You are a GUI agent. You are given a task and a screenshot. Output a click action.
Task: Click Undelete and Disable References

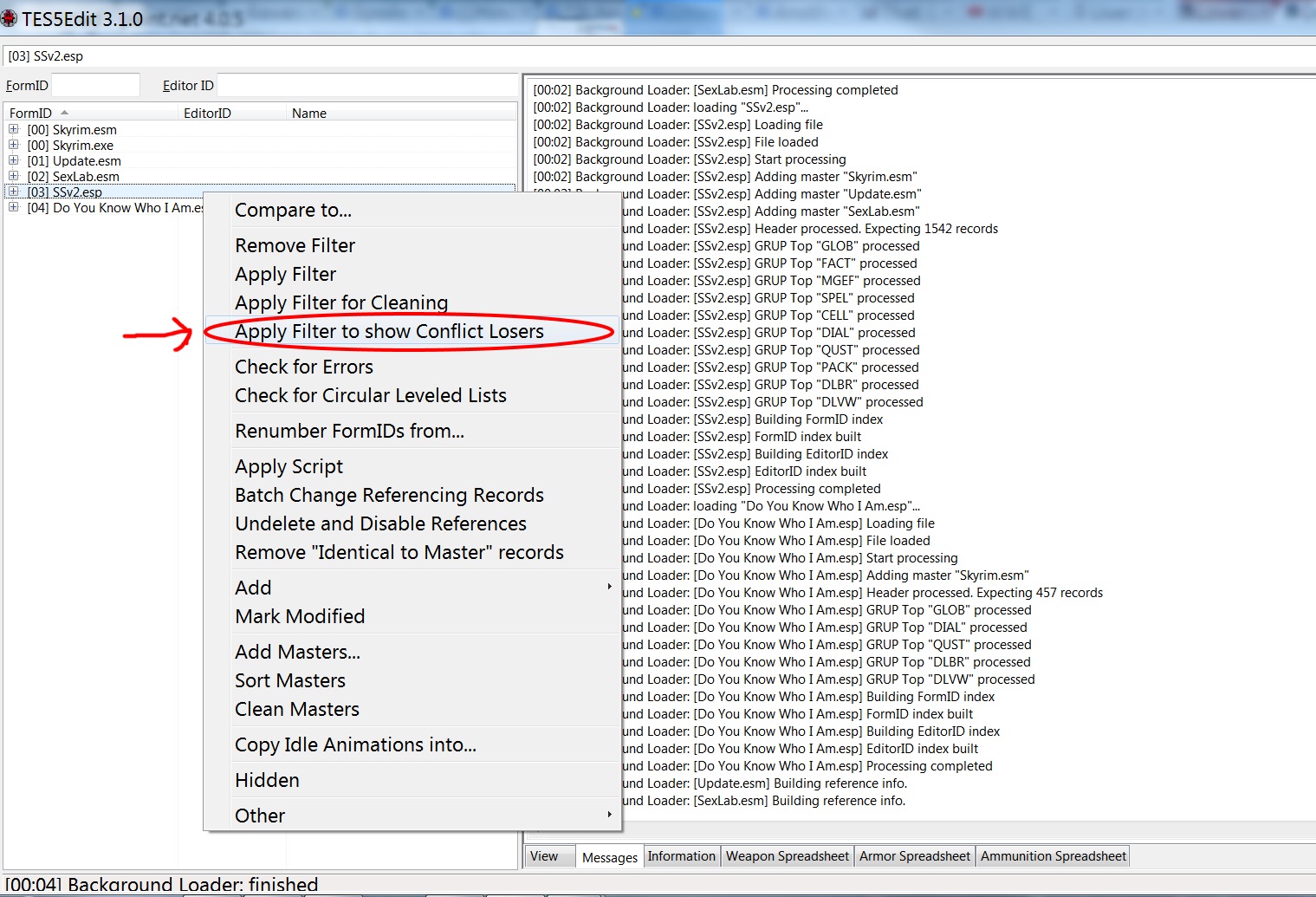click(x=380, y=523)
